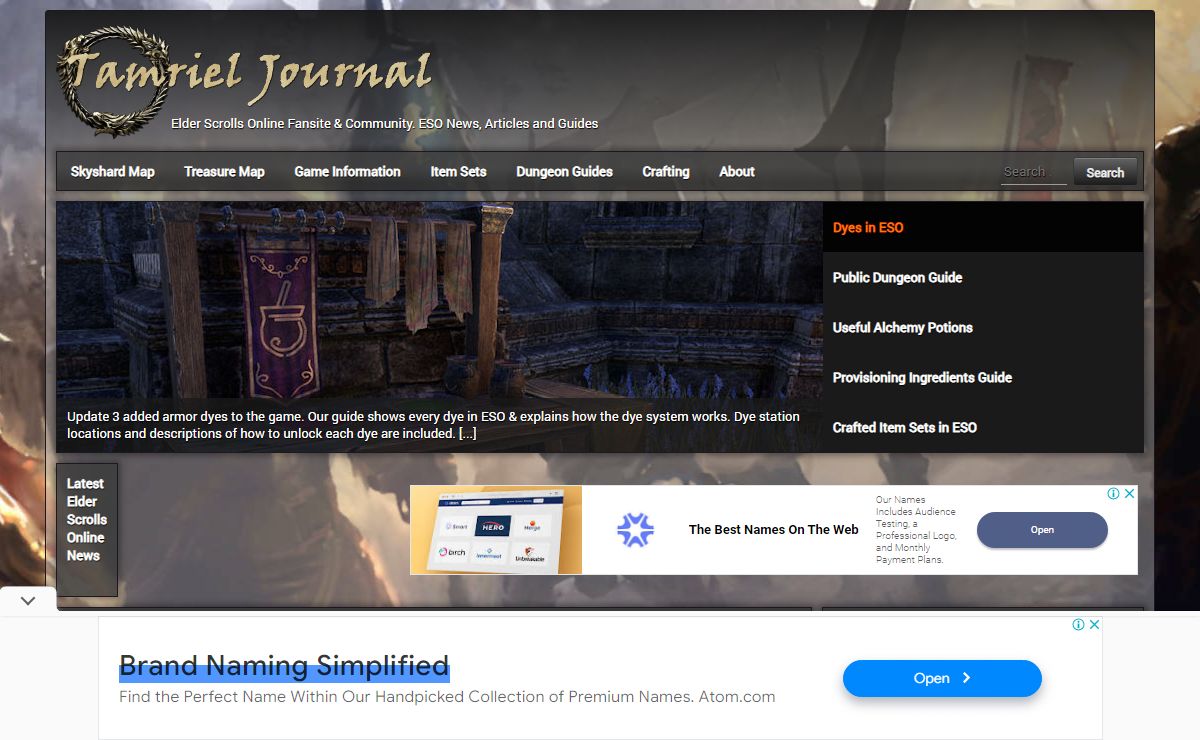Open the info icon on the bottom ad
Screen dimensions: 1200x740
tap(1078, 624)
